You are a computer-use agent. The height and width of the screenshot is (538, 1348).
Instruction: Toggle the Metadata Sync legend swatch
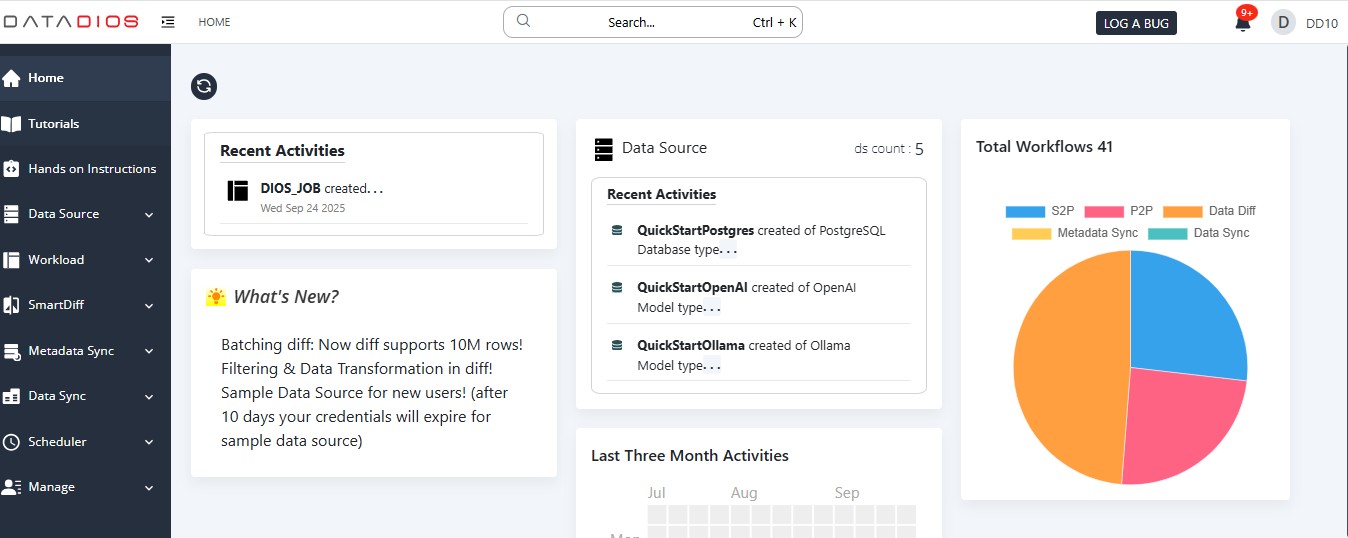click(x=1031, y=234)
